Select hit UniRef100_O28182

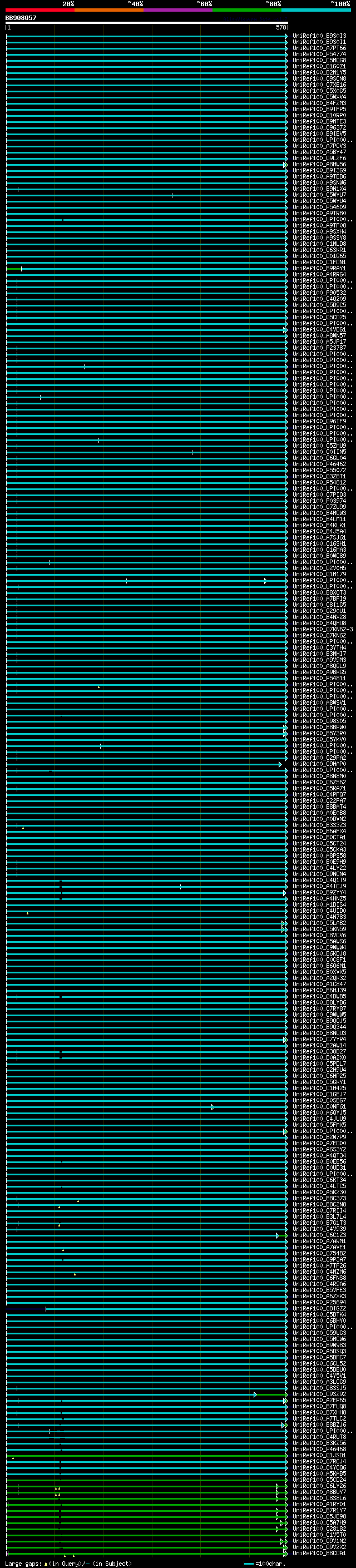[319, 1529]
